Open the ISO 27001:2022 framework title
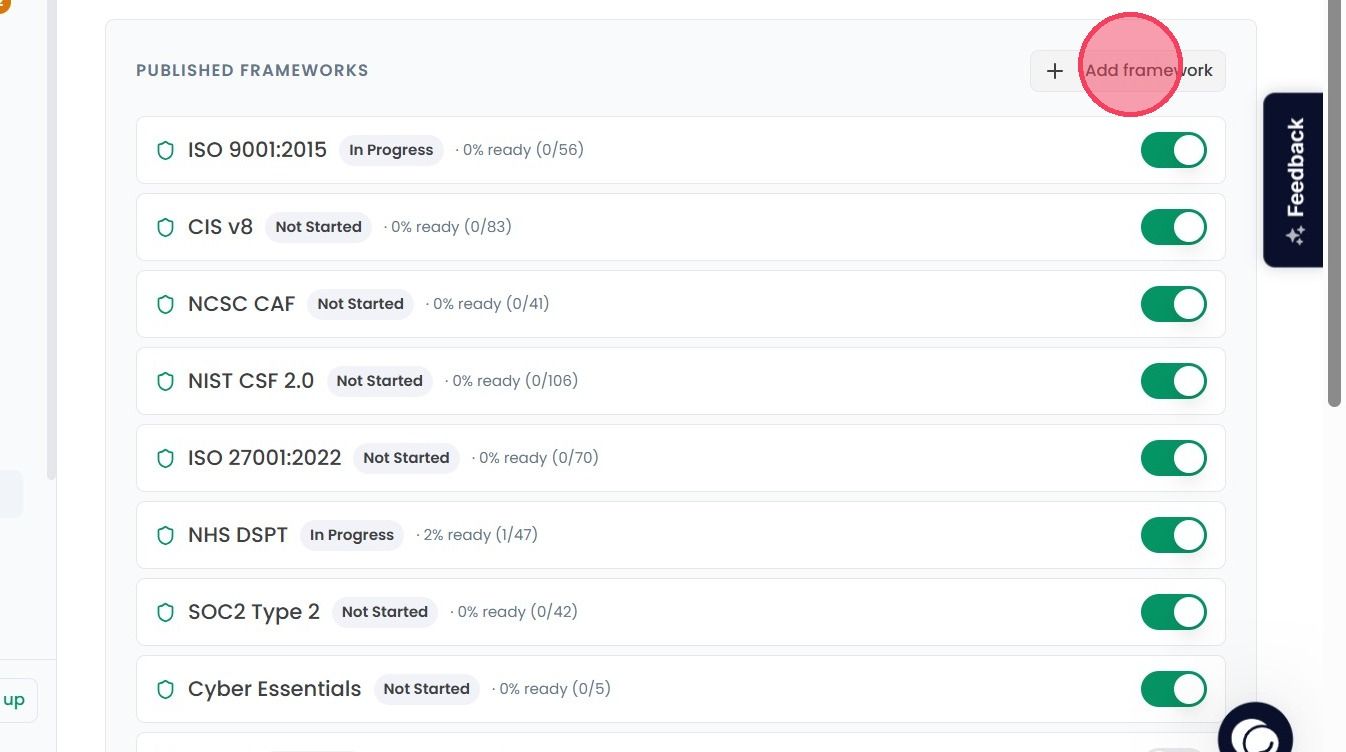 (x=264, y=458)
